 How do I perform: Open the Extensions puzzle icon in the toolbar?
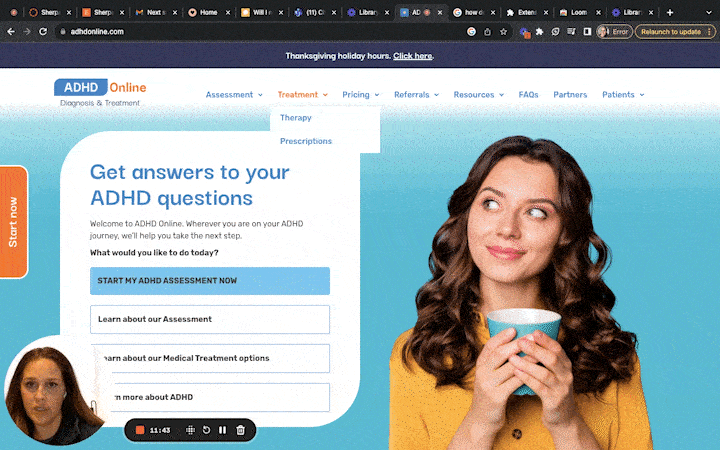coord(540,32)
